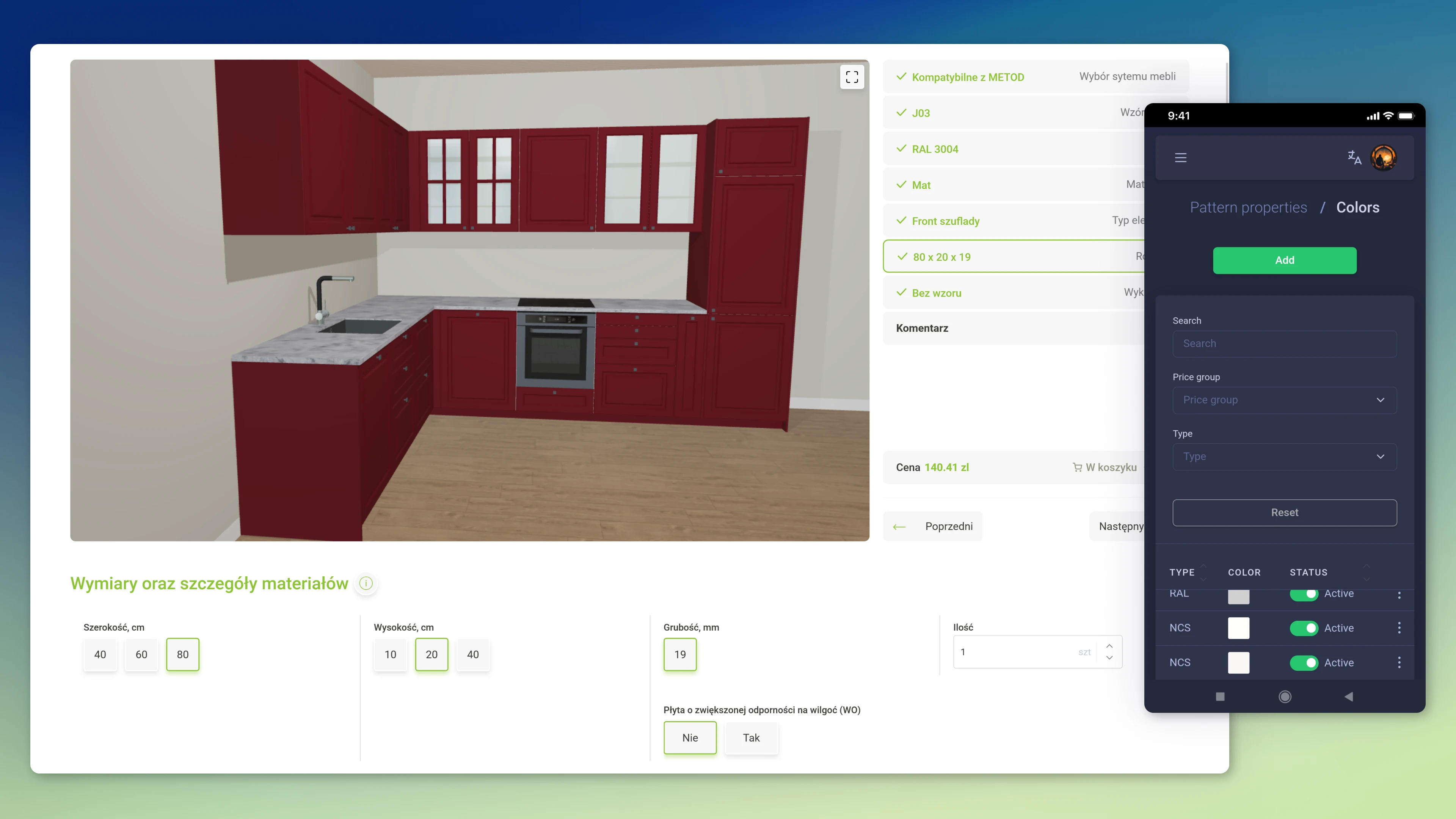Image resolution: width=1456 pixels, height=819 pixels.
Task: Open options menu for first NCS row
Action: click(1399, 628)
